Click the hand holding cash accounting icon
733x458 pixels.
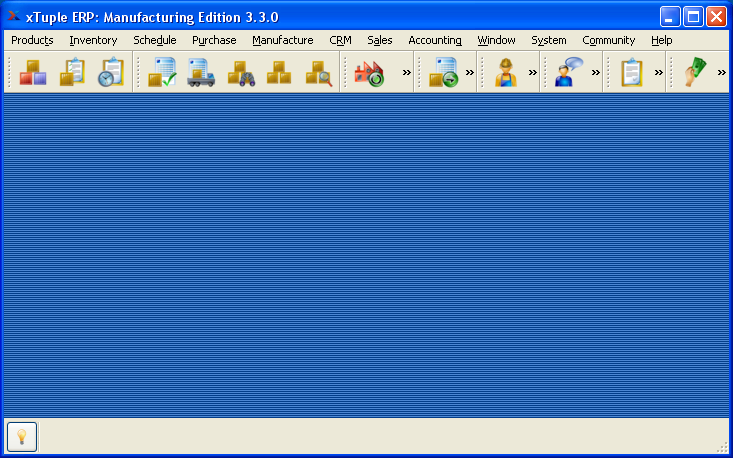(696, 72)
